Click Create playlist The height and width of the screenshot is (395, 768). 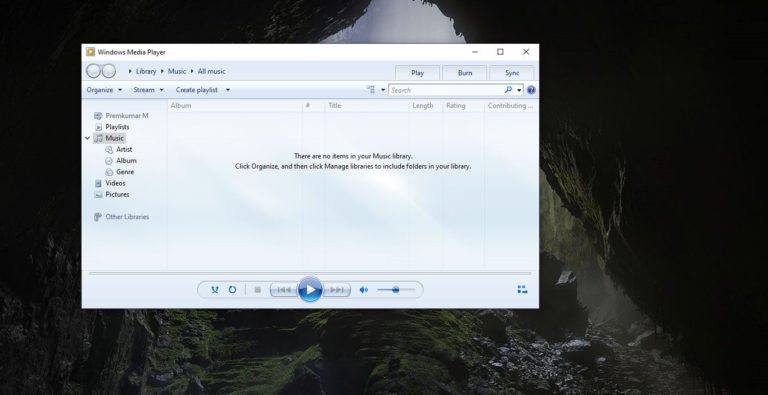tap(197, 90)
